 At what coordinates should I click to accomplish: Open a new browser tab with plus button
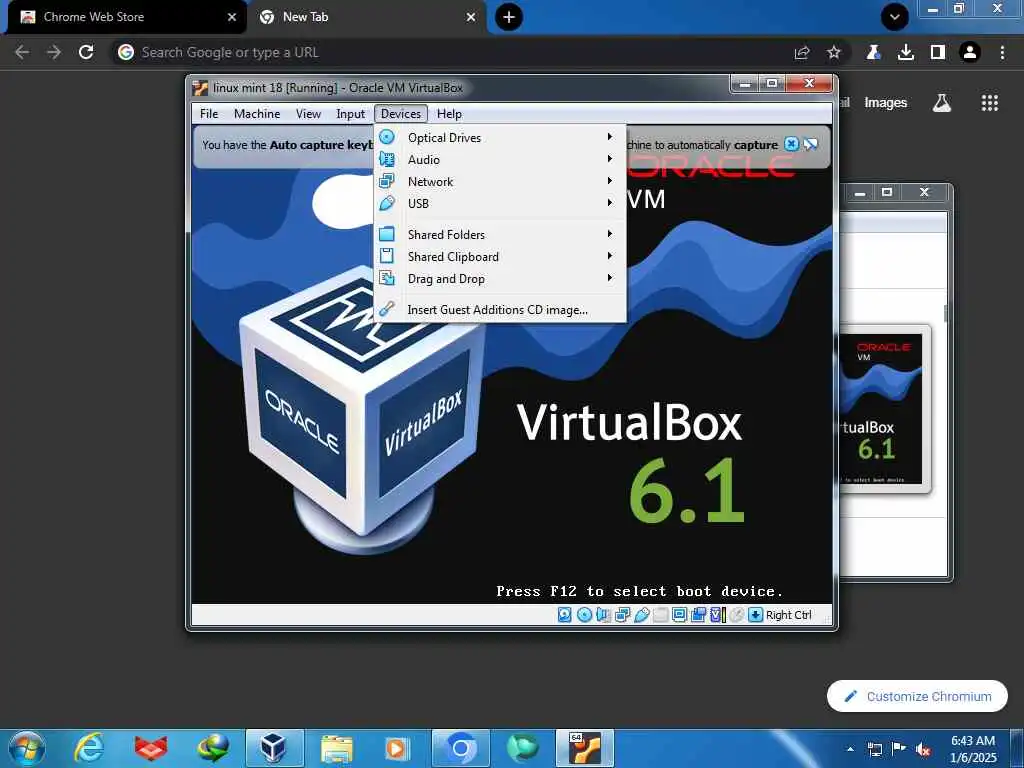(509, 17)
